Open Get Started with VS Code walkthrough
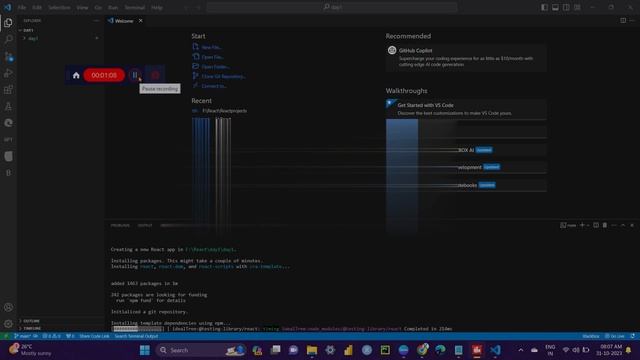The height and width of the screenshot is (360, 640). [x=466, y=109]
